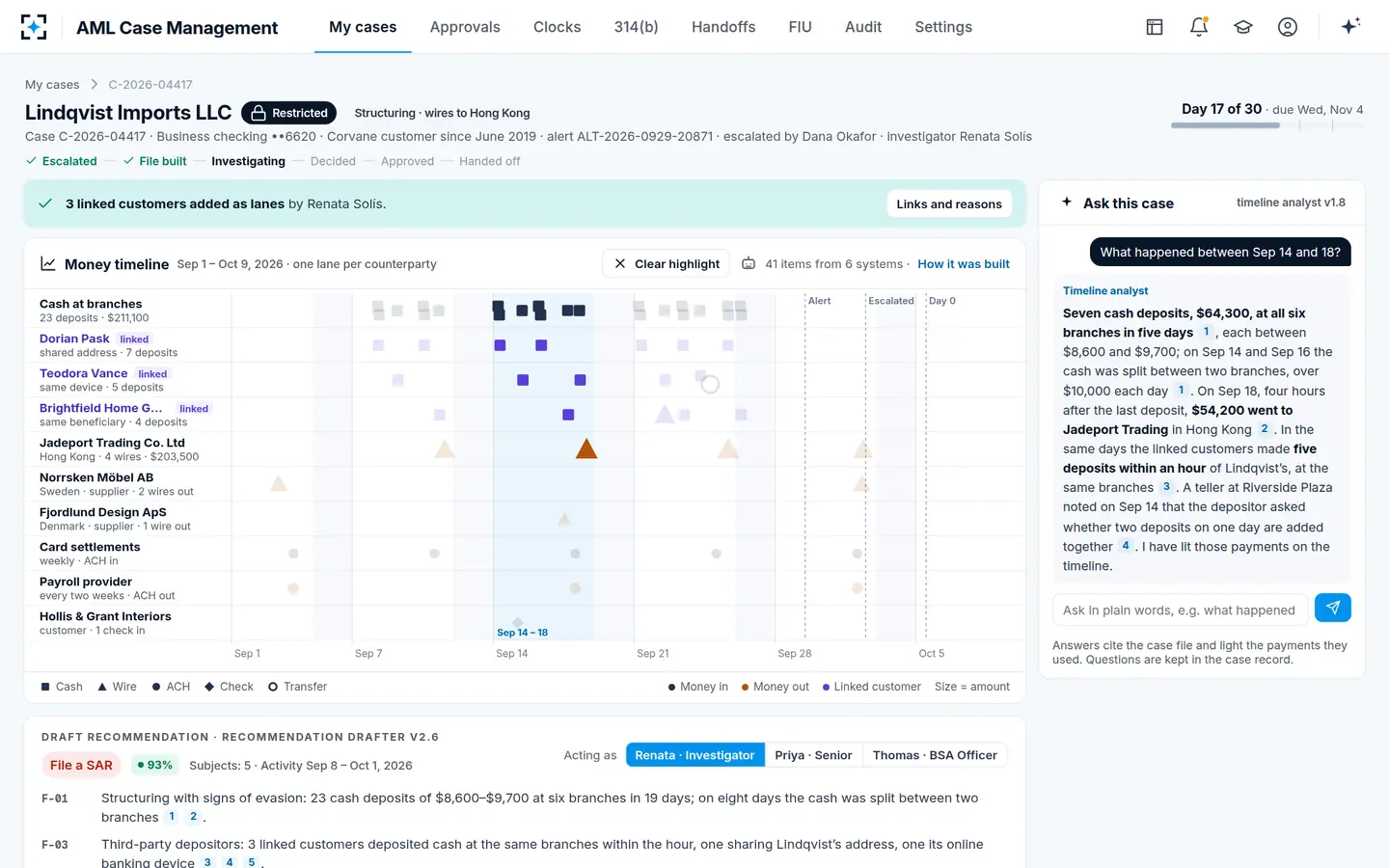Click the Jadeport Trading Co. Ltd lane label

pos(112,443)
